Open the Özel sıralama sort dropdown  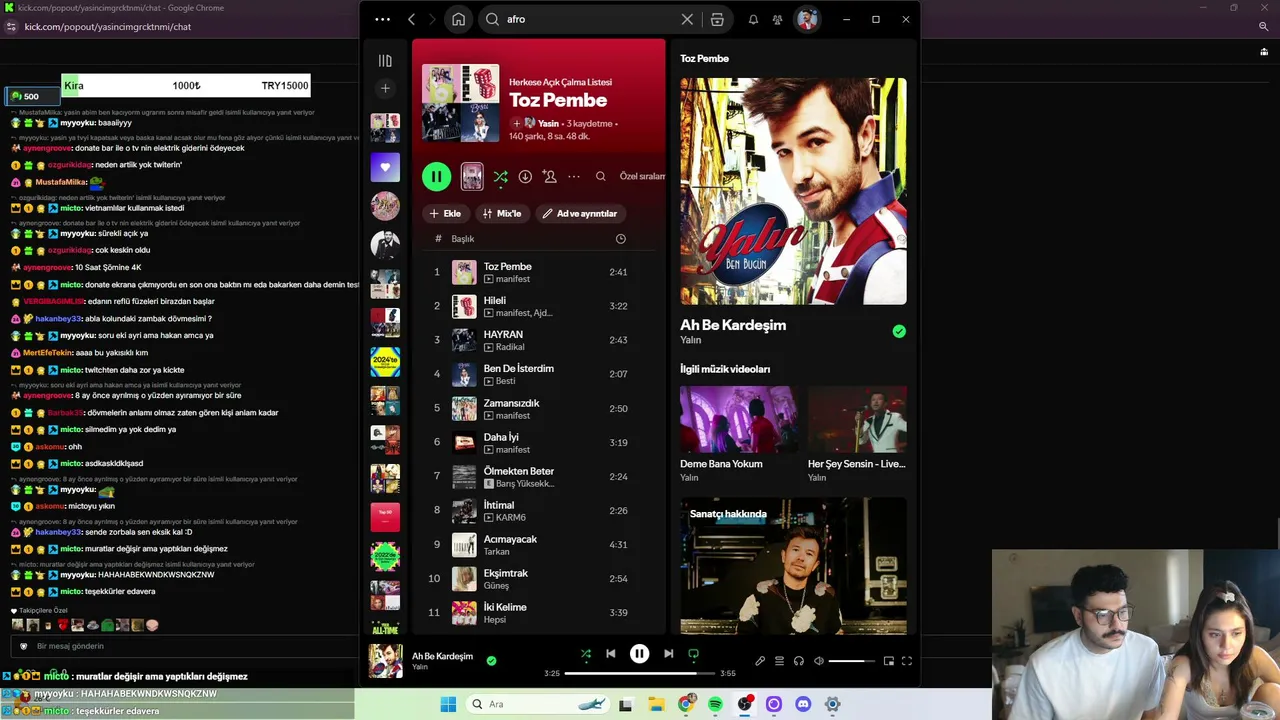point(642,177)
